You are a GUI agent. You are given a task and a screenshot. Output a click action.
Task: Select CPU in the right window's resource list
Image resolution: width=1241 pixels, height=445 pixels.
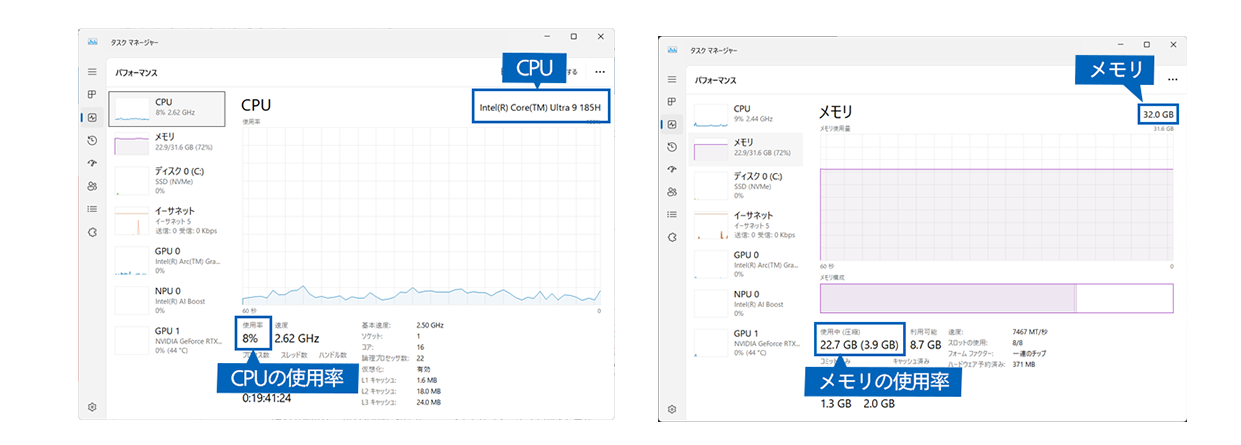(x=745, y=114)
